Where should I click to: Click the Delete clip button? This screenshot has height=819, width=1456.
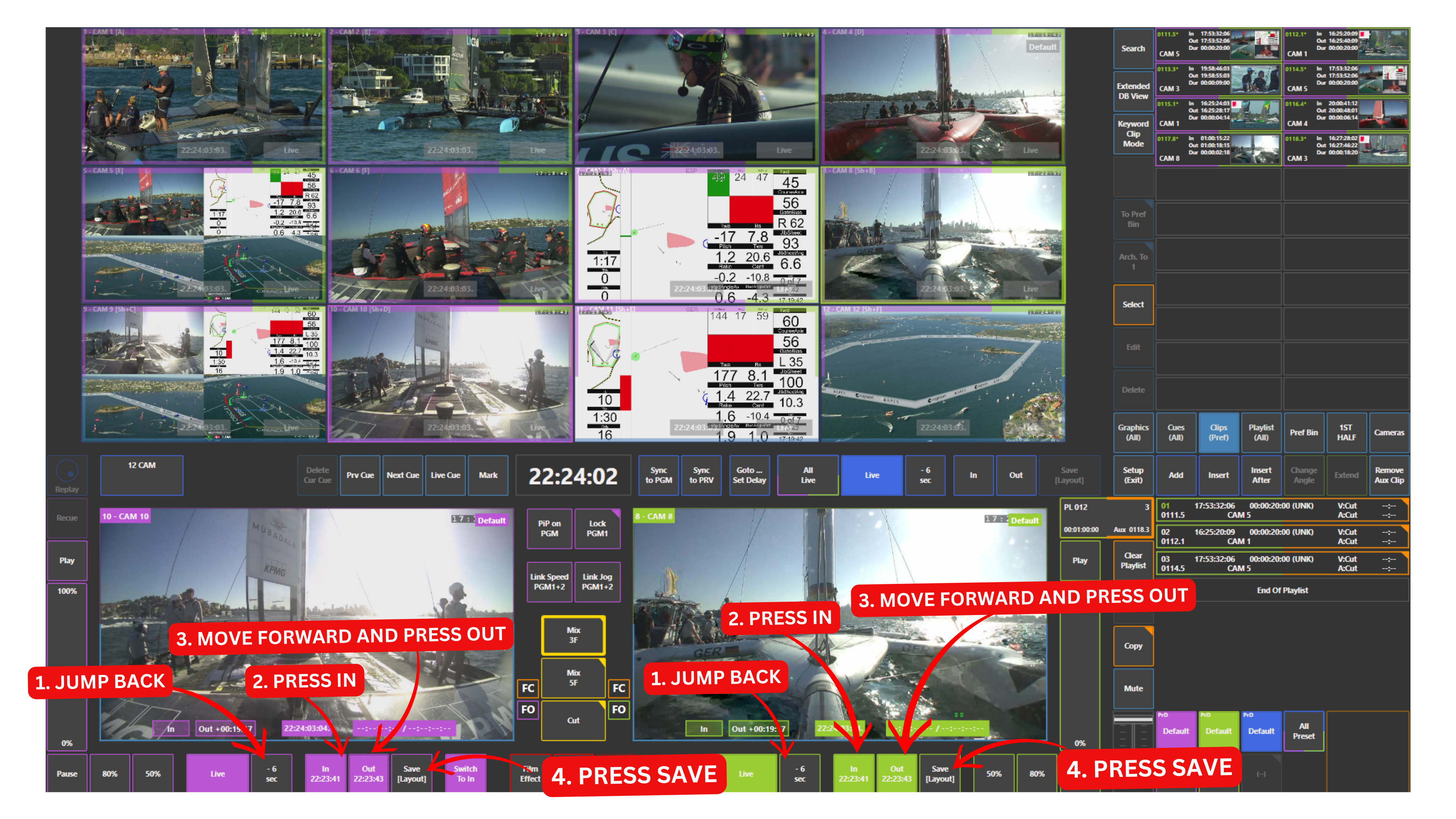pos(1133,390)
